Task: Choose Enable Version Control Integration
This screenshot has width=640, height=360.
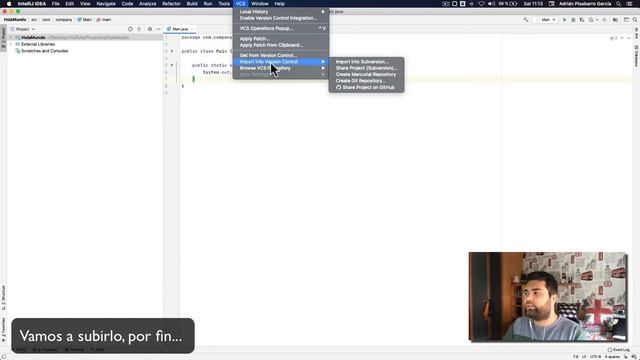Action: [x=281, y=18]
